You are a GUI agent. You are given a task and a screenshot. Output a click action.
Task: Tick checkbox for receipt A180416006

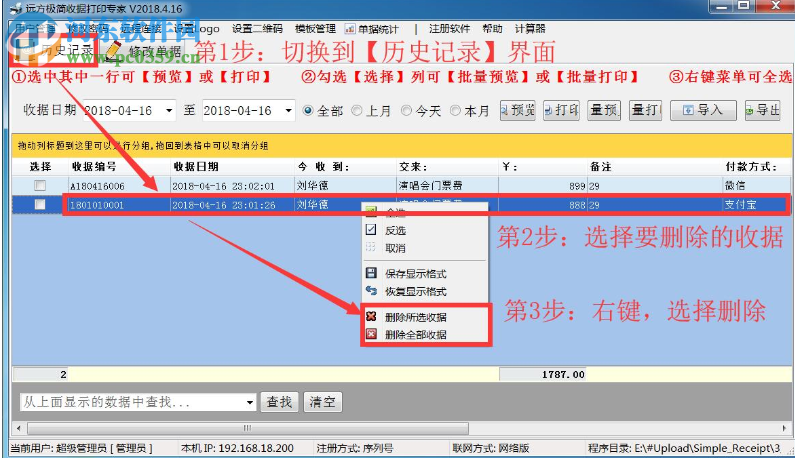[40, 186]
